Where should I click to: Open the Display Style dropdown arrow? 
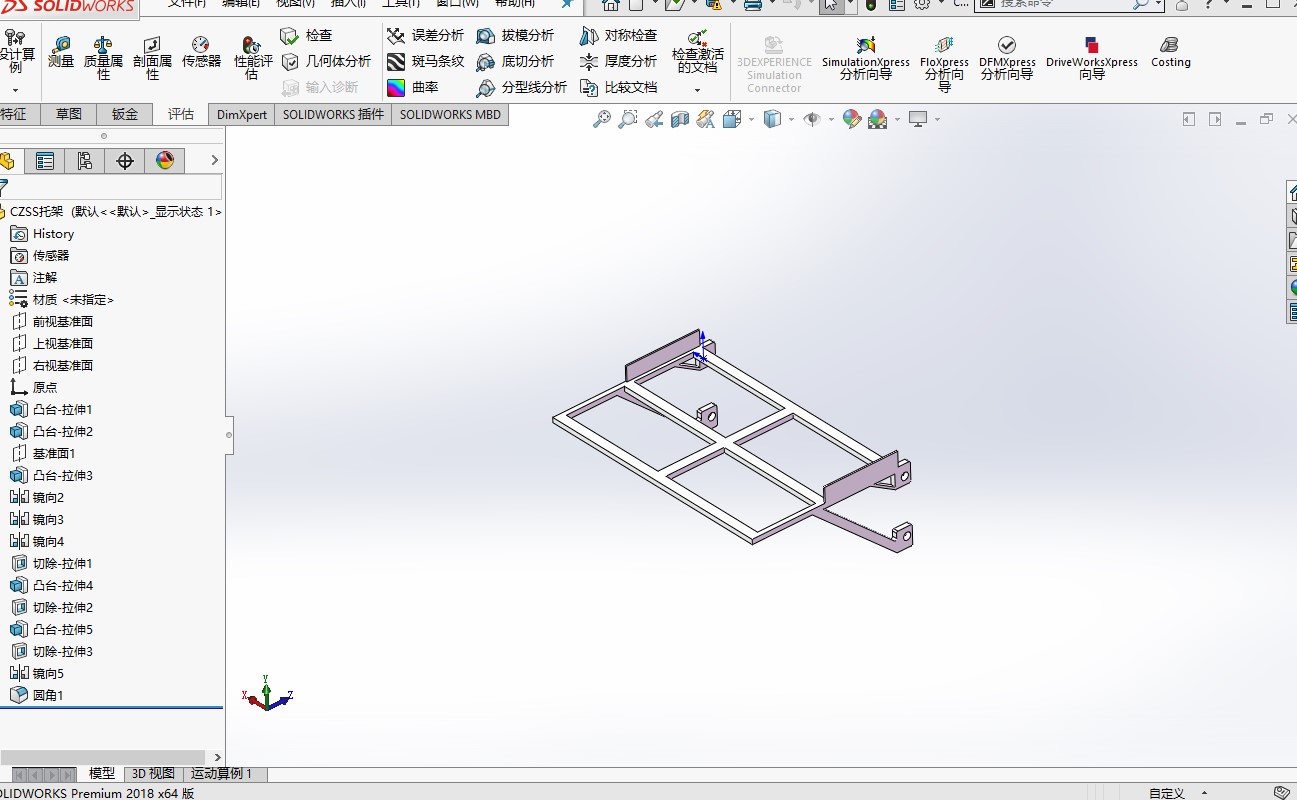click(791, 120)
